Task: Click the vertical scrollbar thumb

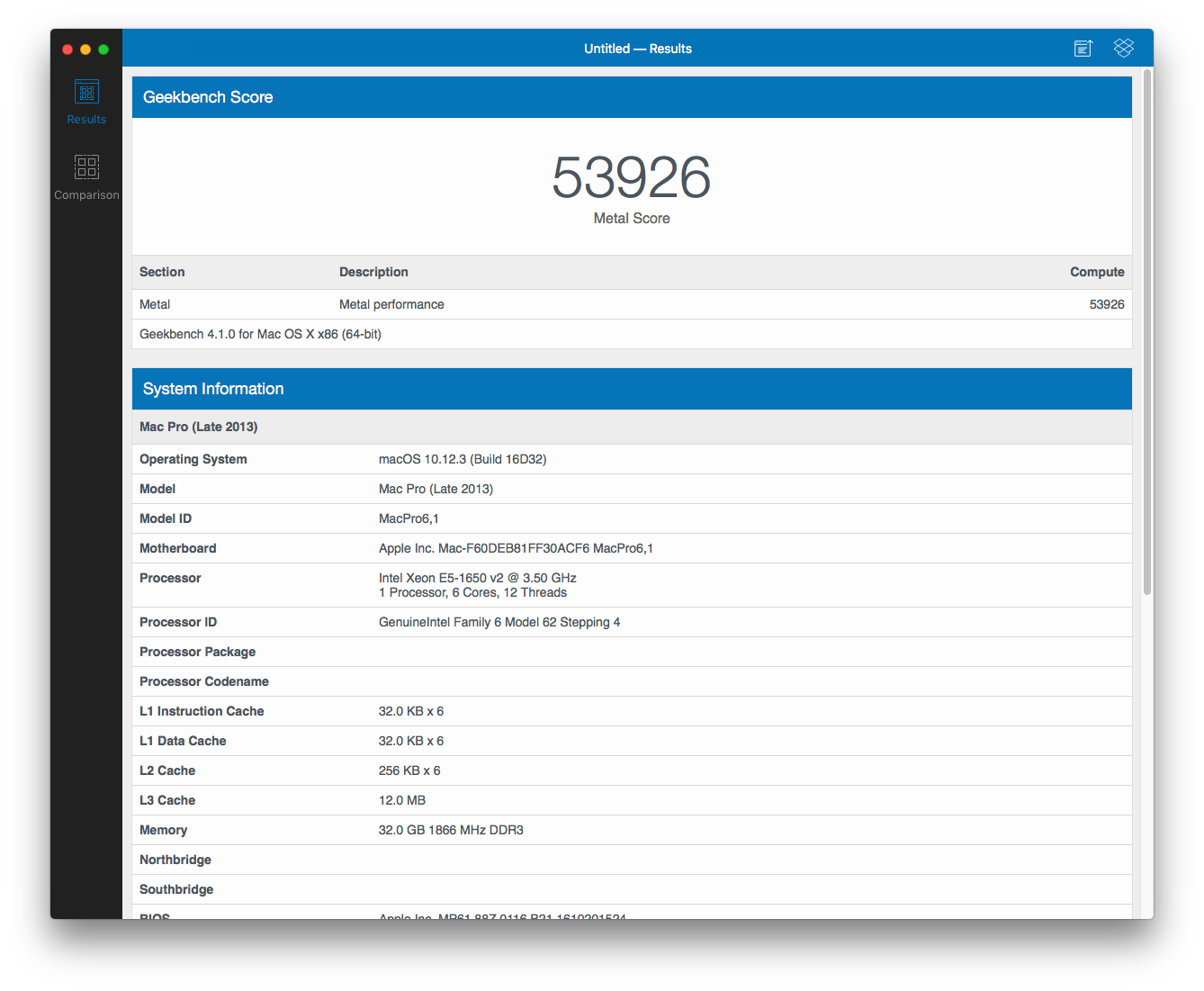Action: pyautogui.click(x=1147, y=332)
